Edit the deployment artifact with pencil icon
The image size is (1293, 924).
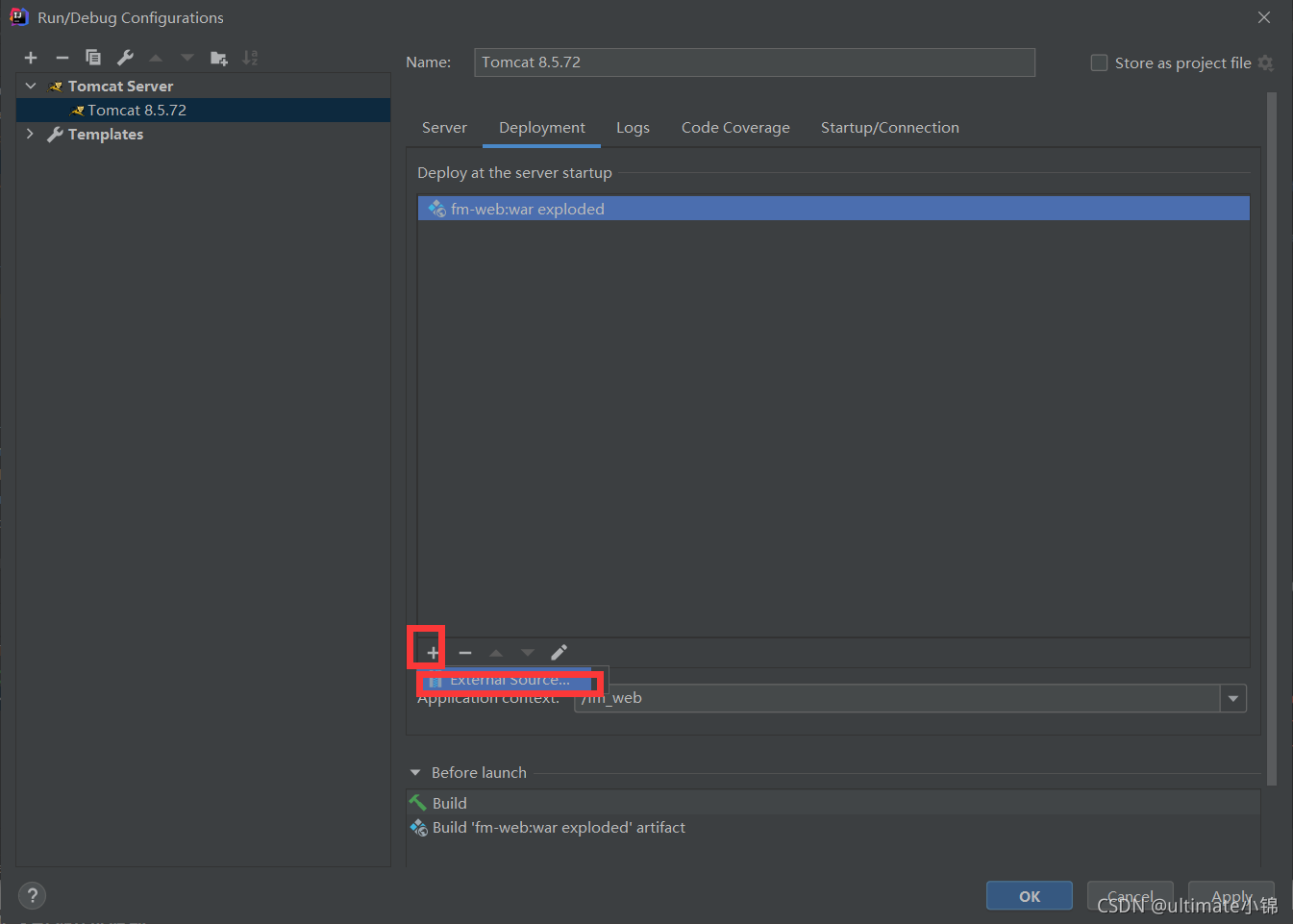click(x=559, y=653)
